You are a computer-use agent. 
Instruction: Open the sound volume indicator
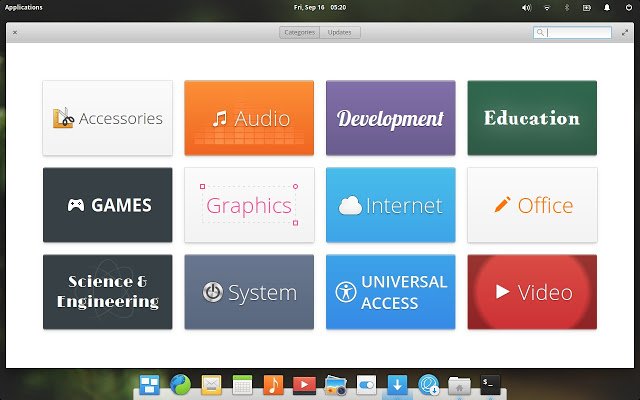pyautogui.click(x=527, y=7)
